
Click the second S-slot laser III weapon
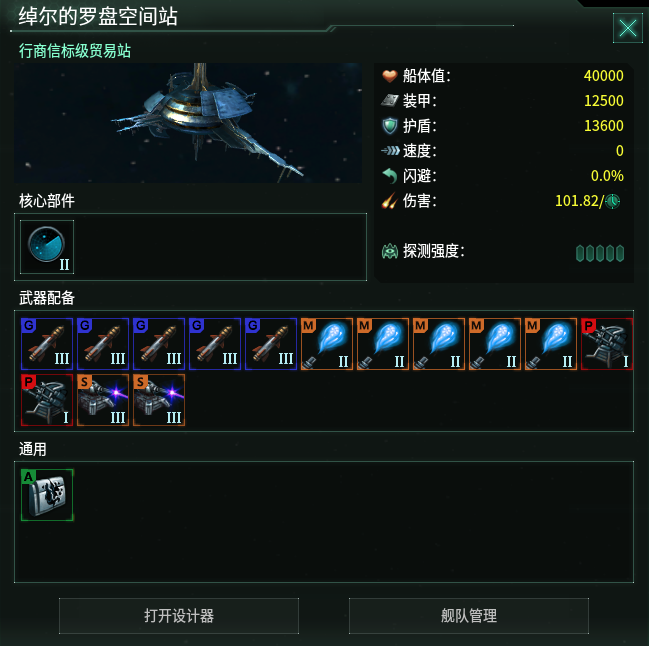159,400
